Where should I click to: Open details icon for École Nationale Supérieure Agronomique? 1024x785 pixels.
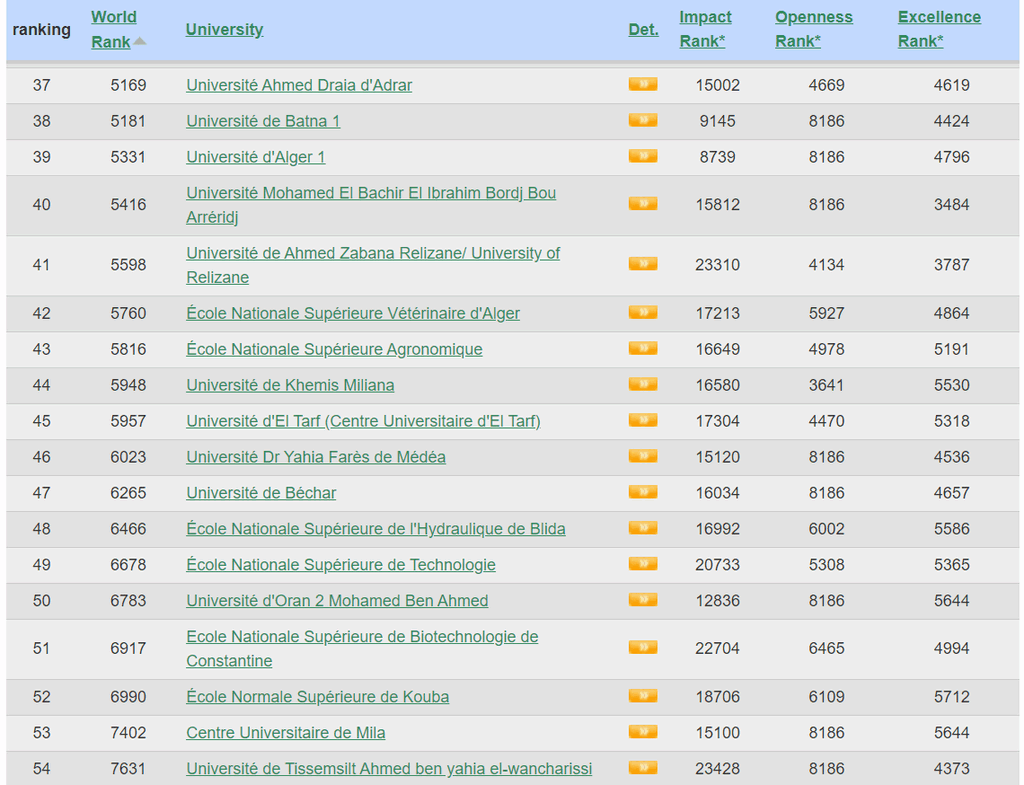click(643, 348)
